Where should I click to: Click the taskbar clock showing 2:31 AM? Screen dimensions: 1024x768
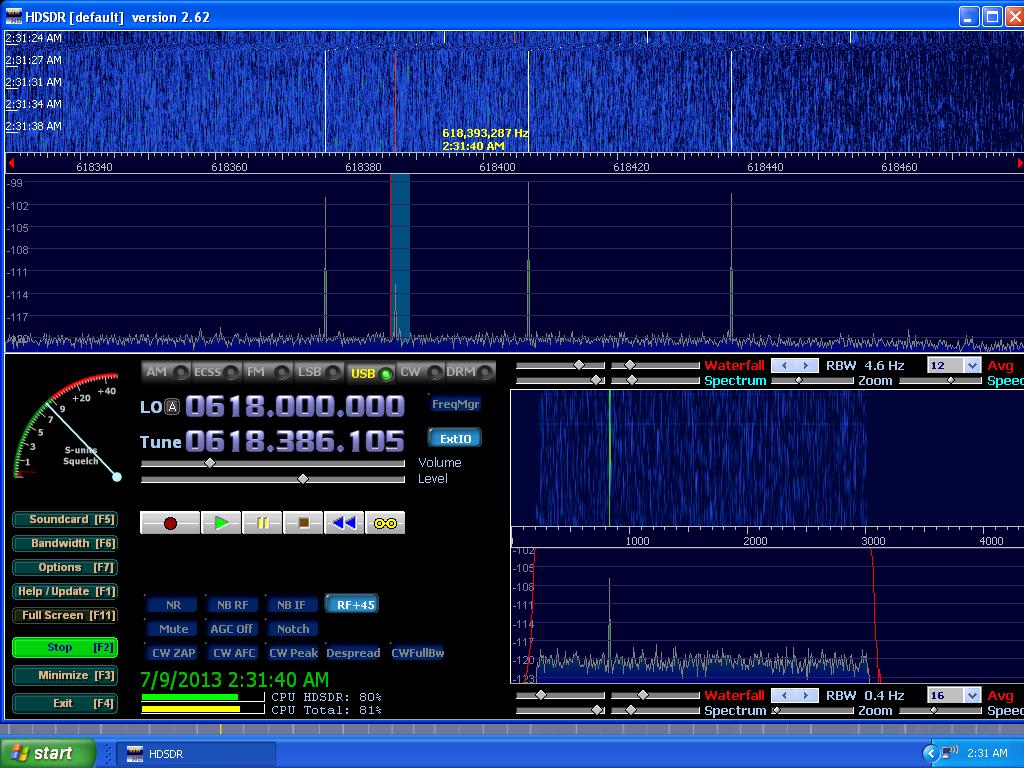(x=987, y=754)
